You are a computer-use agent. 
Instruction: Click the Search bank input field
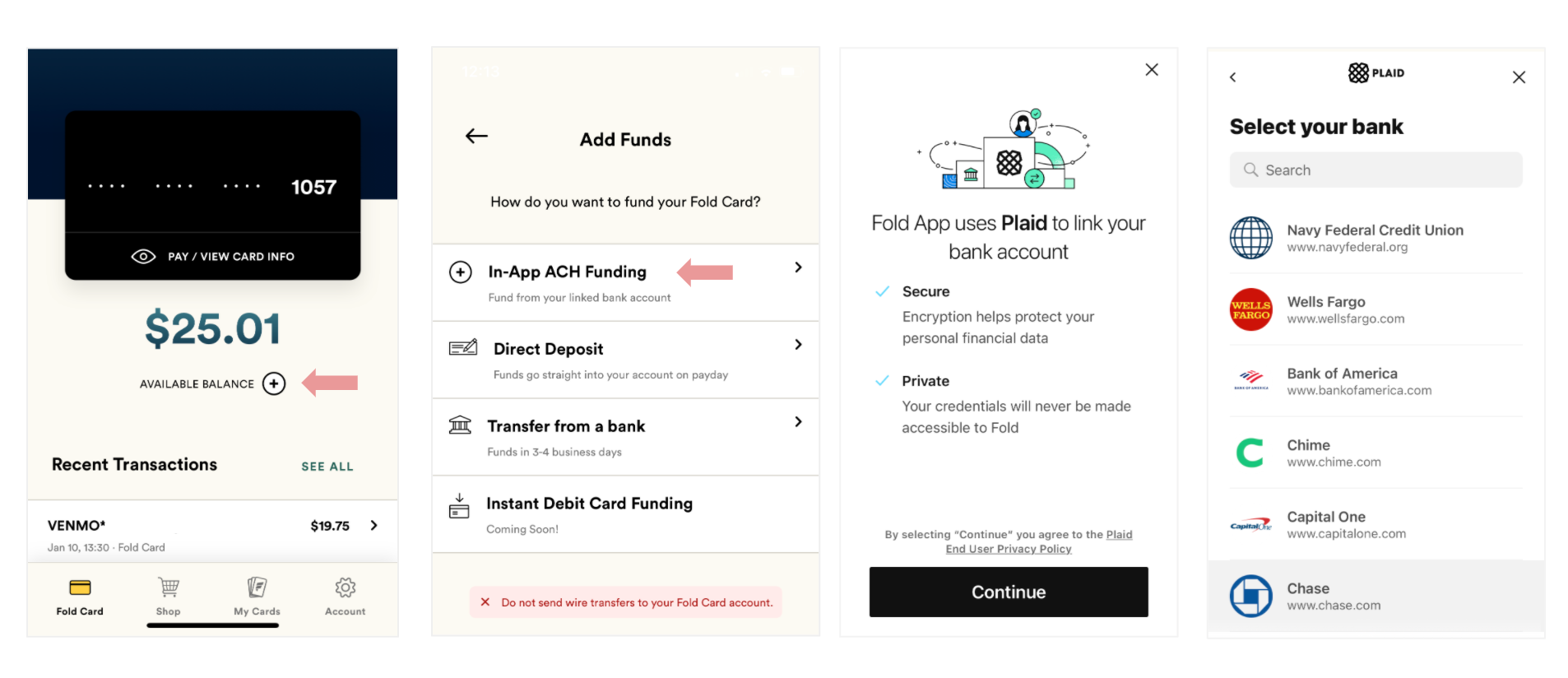pyautogui.click(x=1375, y=169)
